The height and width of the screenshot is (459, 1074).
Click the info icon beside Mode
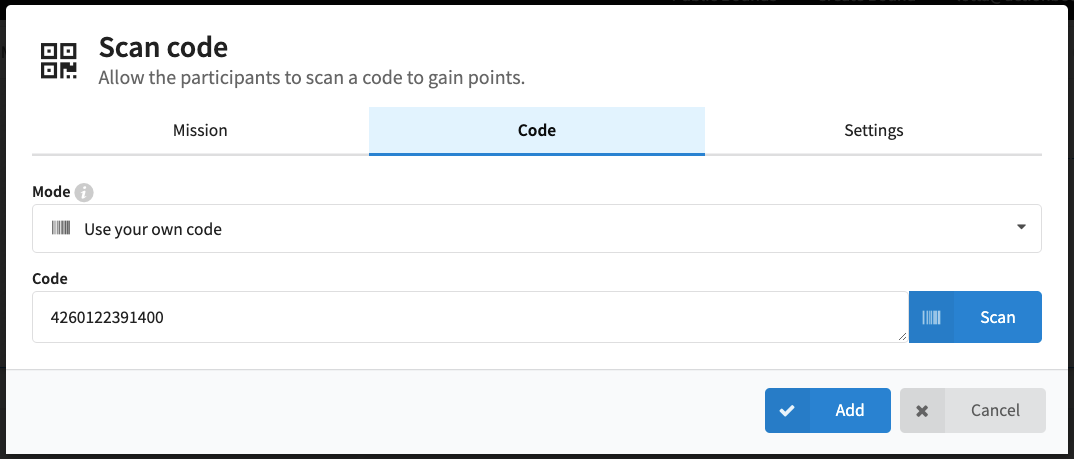click(84, 193)
